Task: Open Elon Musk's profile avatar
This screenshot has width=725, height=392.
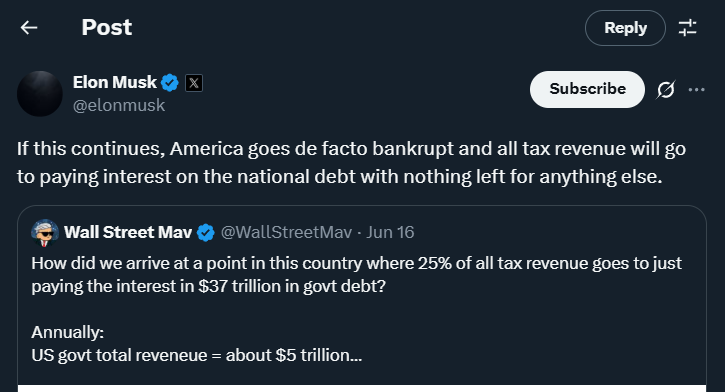Action: pyautogui.click(x=40, y=94)
